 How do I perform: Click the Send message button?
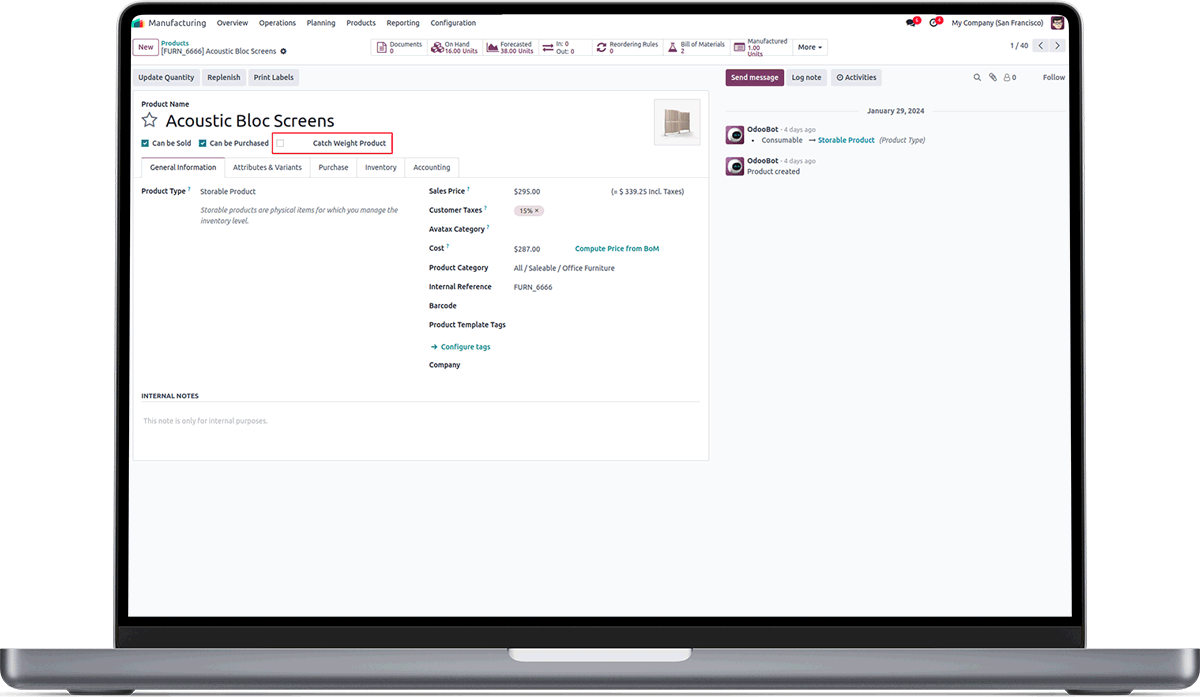(754, 77)
